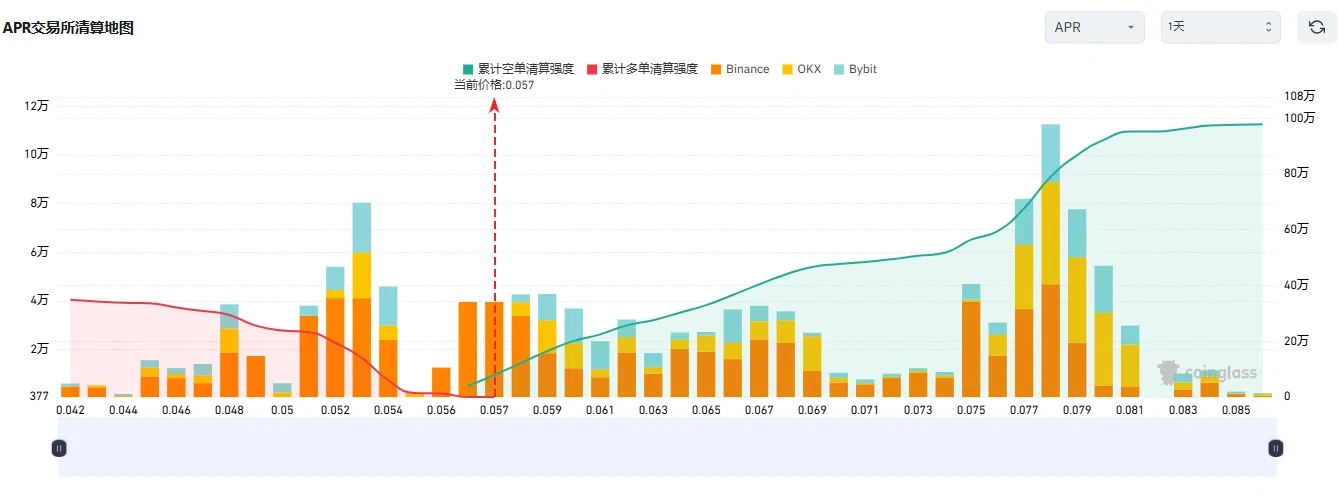
Task: Click the orange Binance legend swatch
Action: coord(715,69)
